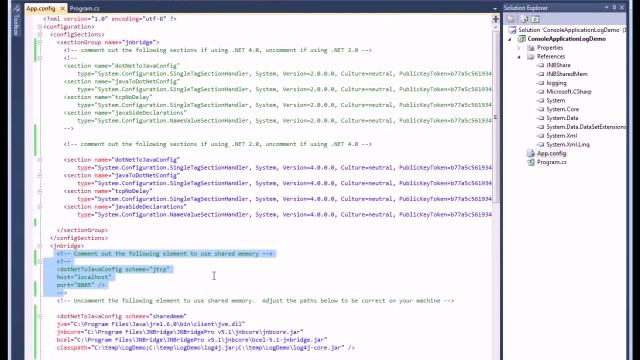The width and height of the screenshot is (640, 360).
Task: Click the logging reference icon
Action: [540, 83]
